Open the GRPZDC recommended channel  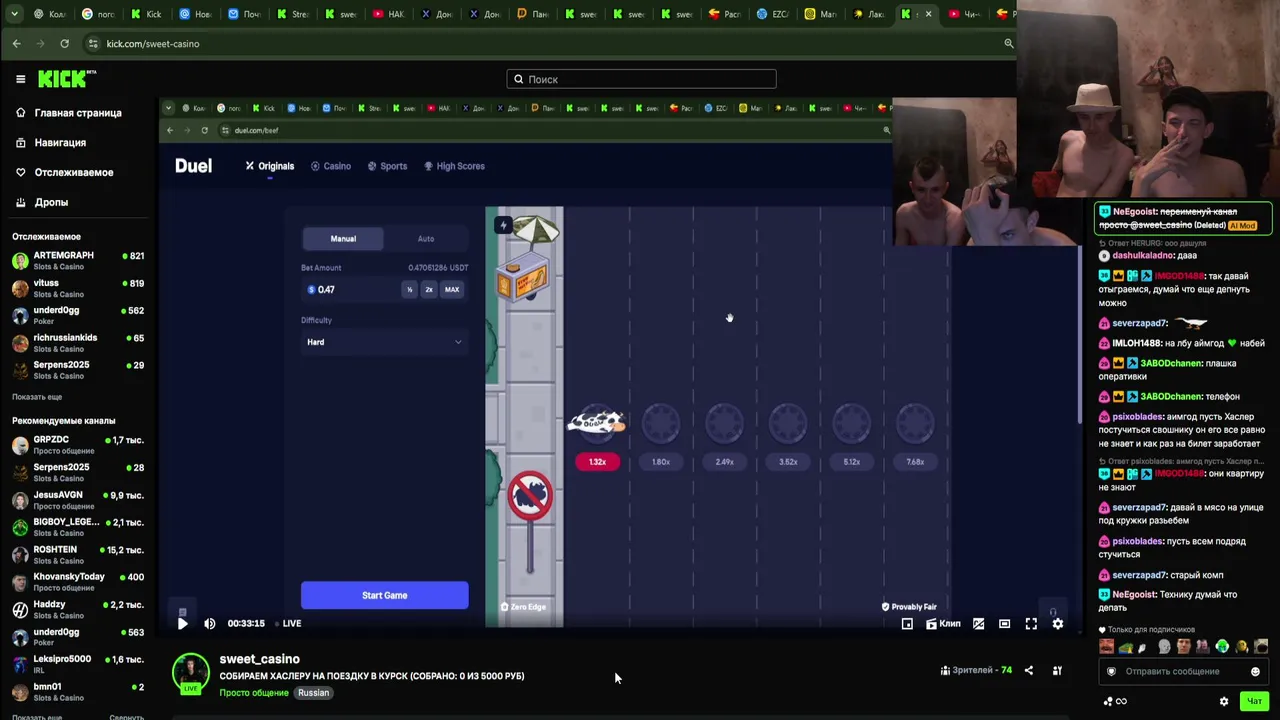[x=78, y=445]
